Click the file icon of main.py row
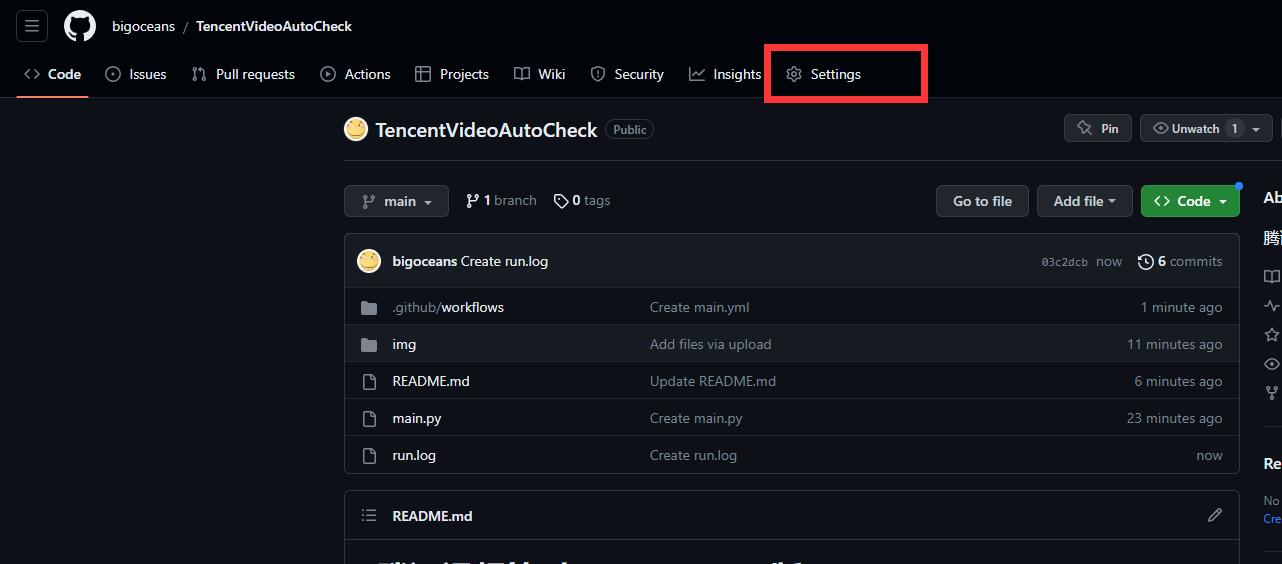 369,418
